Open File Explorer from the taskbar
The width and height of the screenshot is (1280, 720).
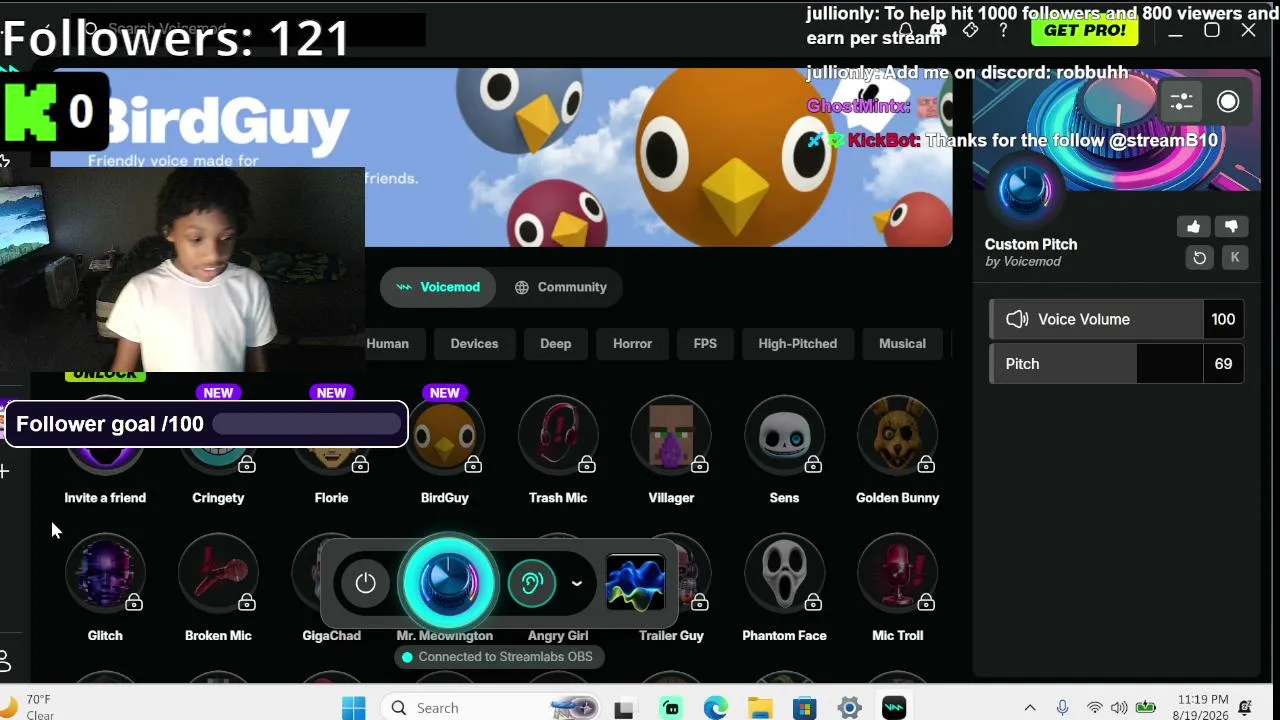(760, 708)
